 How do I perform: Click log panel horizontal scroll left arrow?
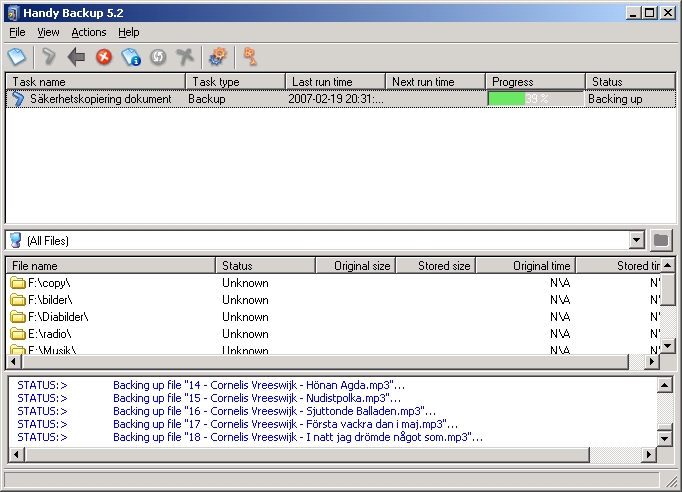(17, 455)
